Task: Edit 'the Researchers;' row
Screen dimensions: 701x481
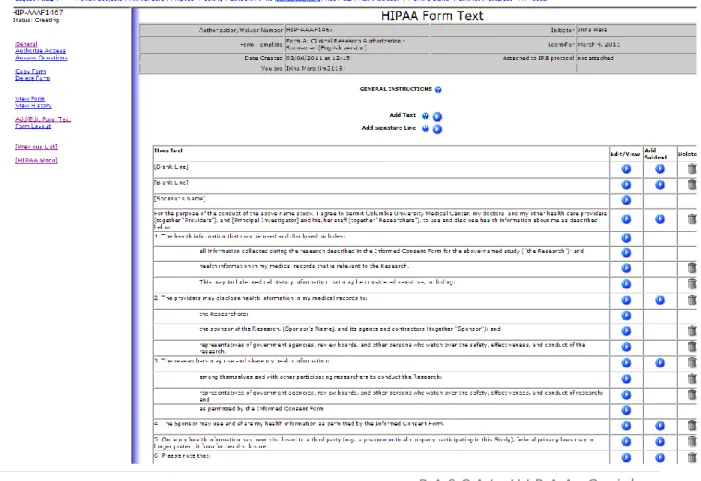Action: coord(626,316)
